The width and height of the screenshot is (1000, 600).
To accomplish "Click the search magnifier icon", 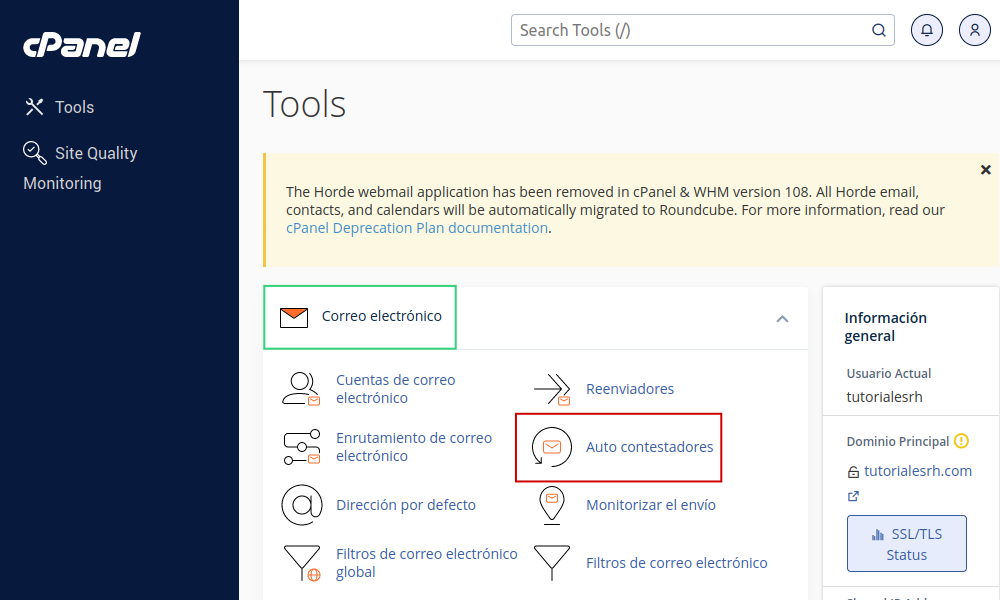I will click(x=879, y=30).
